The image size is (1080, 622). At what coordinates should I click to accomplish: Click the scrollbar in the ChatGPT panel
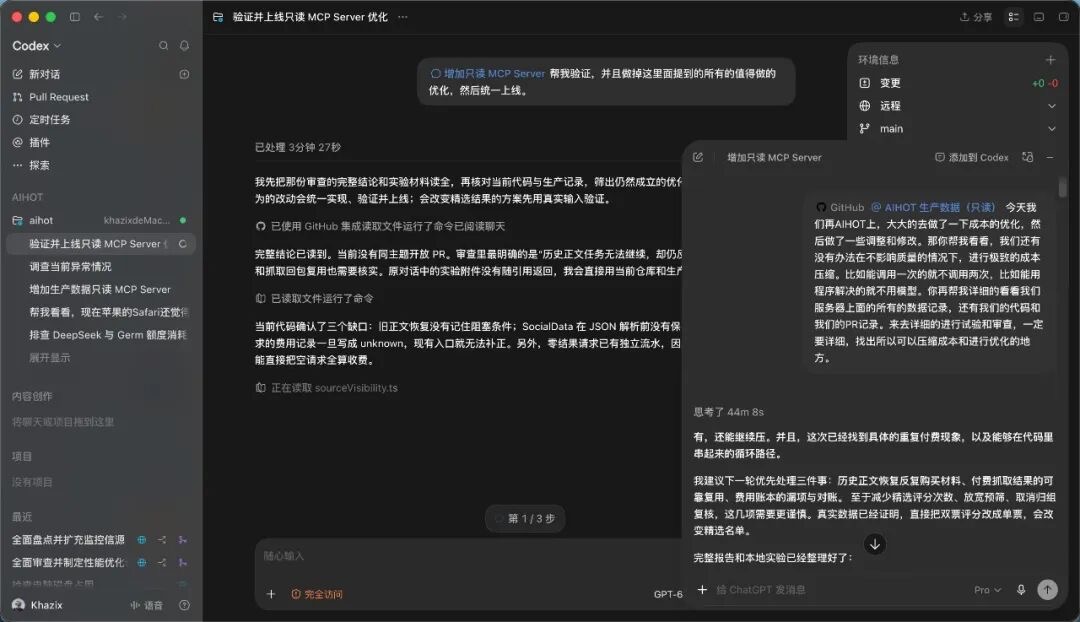[1063, 187]
